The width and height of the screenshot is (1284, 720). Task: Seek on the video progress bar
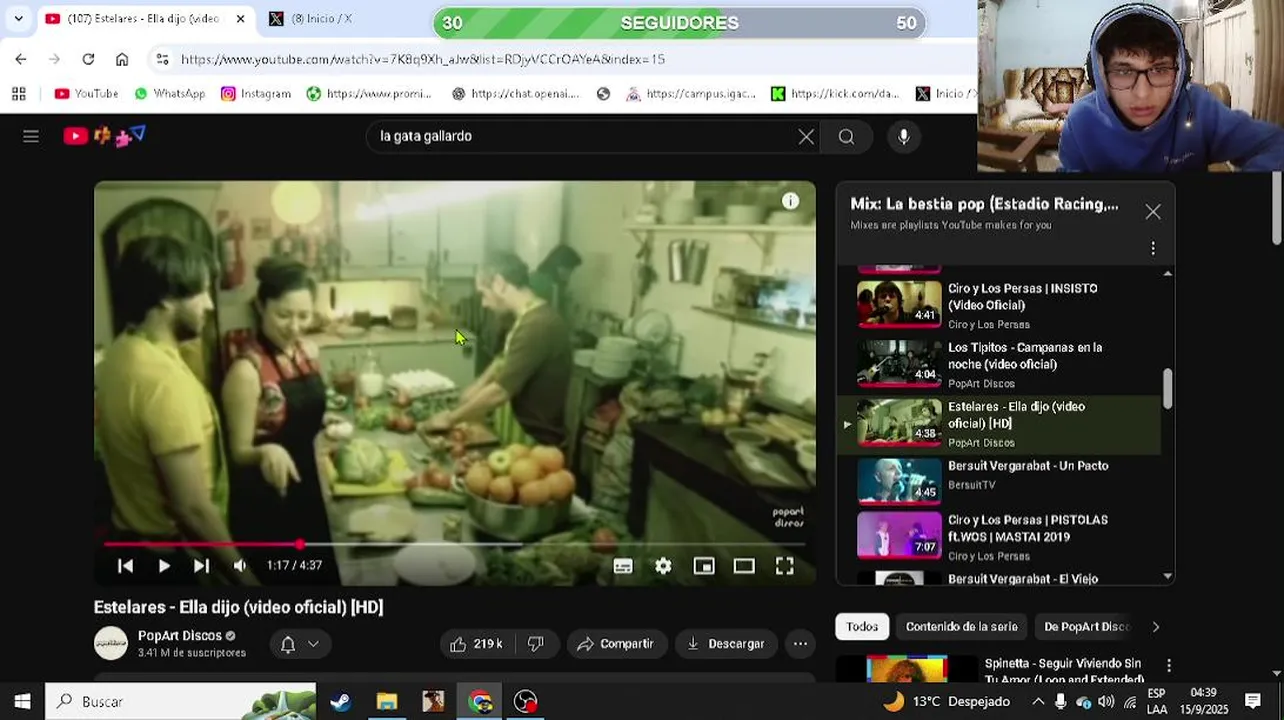455,544
